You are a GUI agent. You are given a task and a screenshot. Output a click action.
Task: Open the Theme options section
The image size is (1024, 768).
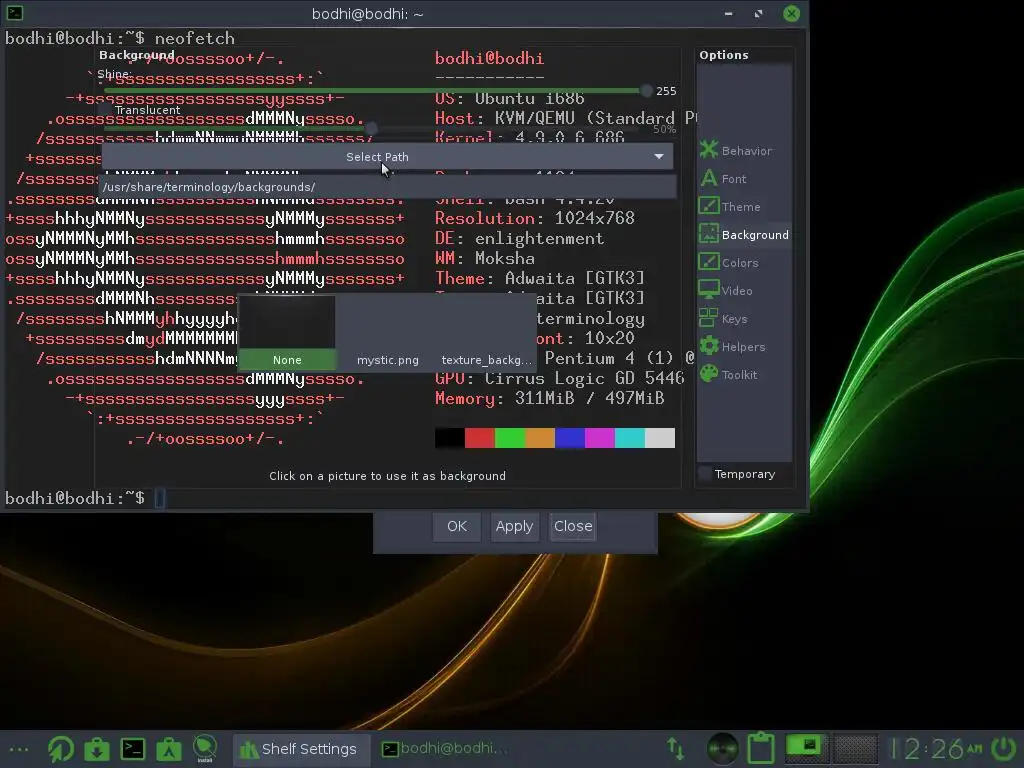(x=736, y=207)
